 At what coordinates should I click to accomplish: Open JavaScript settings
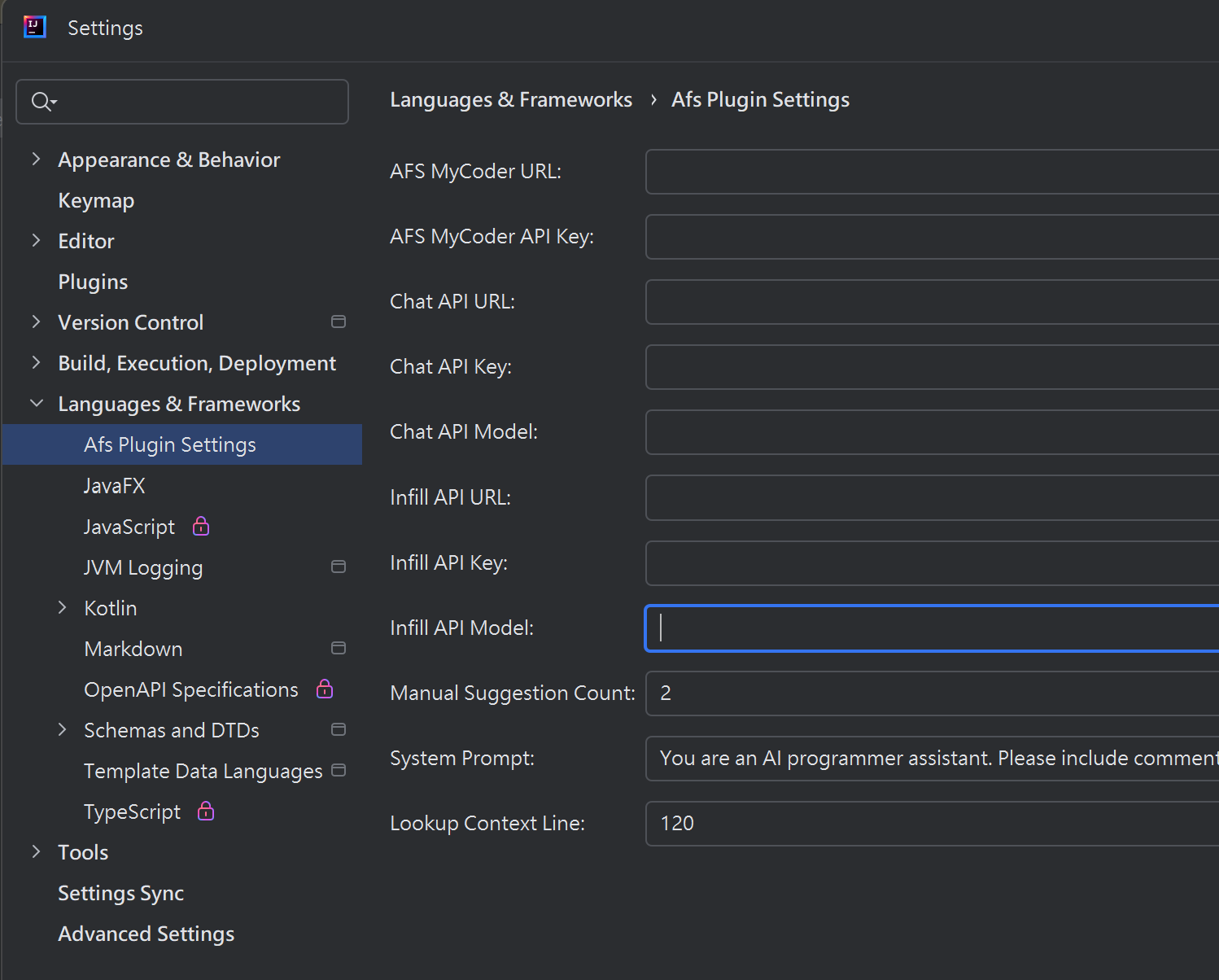coord(129,527)
